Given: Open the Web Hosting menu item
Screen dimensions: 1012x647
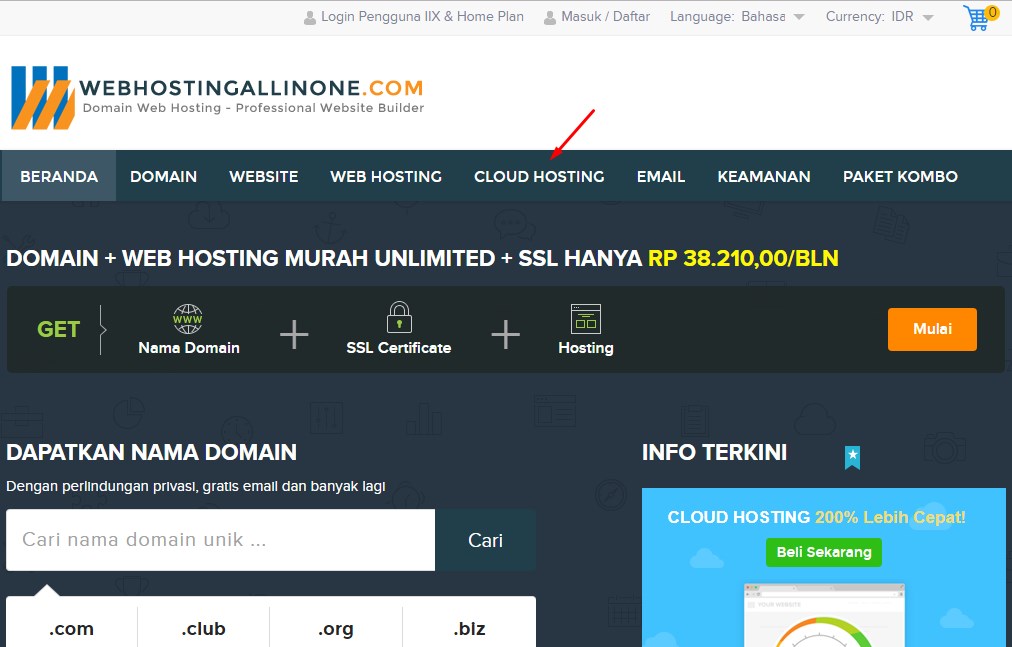Looking at the screenshot, I should pos(386,176).
